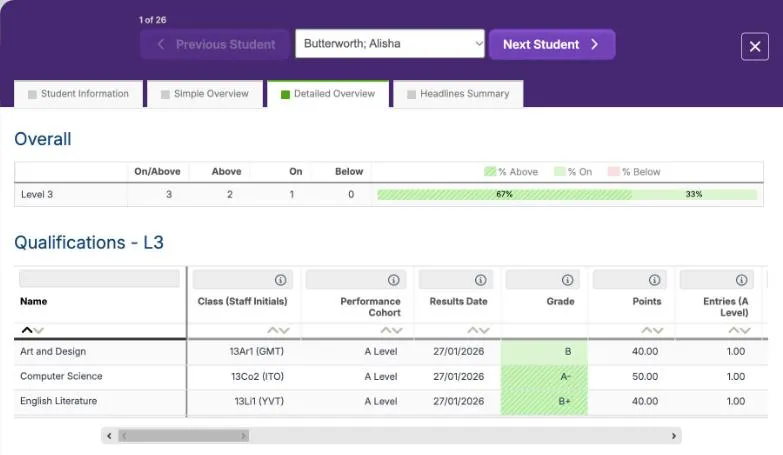Sort Performance Cohort descending
Image resolution: width=783 pixels, height=455 pixels.
point(397,330)
